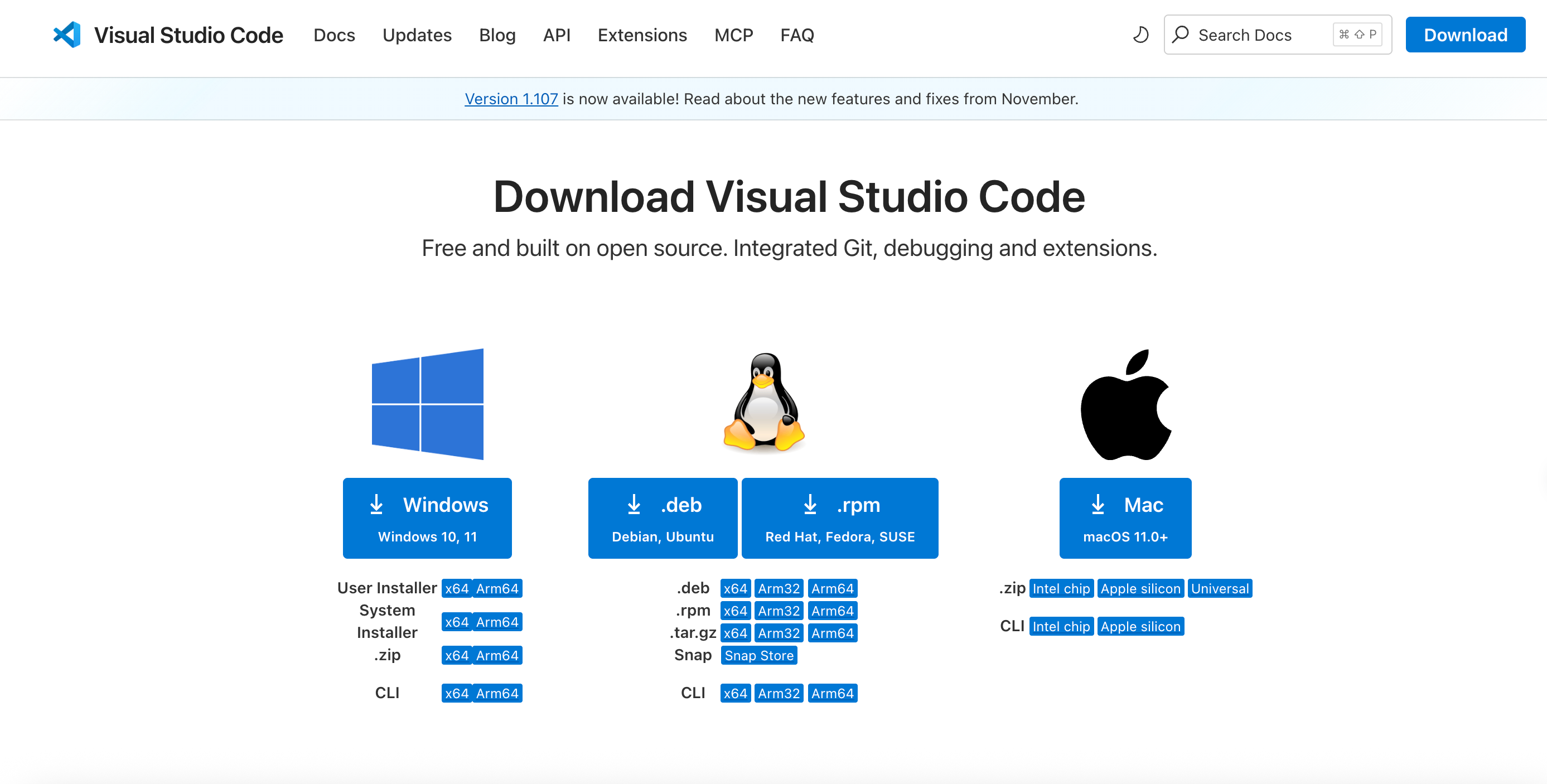This screenshot has height=784, width=1547.
Task: Download Linux .rpm x64 package
Action: [x=735, y=611]
